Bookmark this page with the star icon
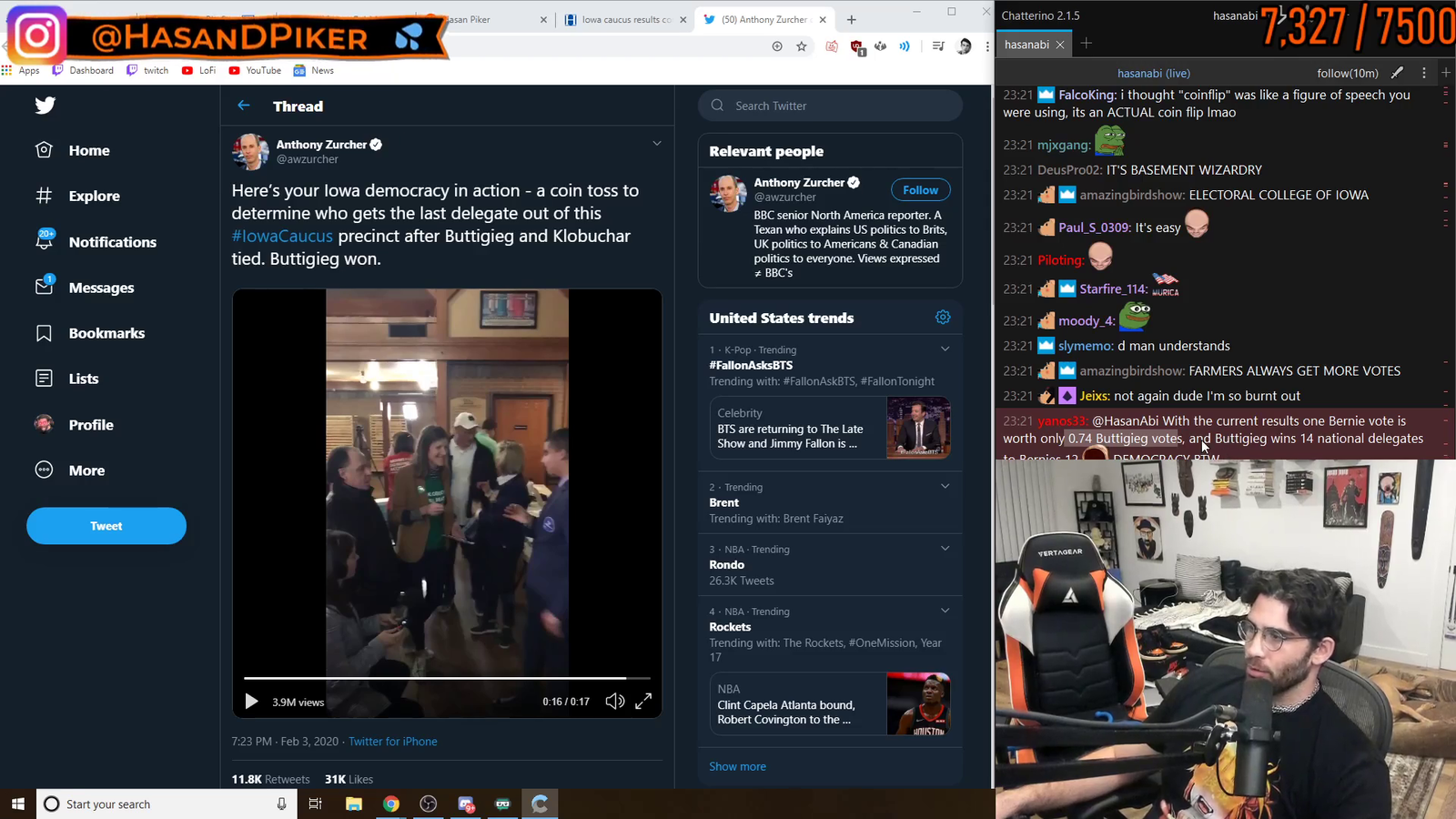This screenshot has width=1456, height=819. pos(802,46)
